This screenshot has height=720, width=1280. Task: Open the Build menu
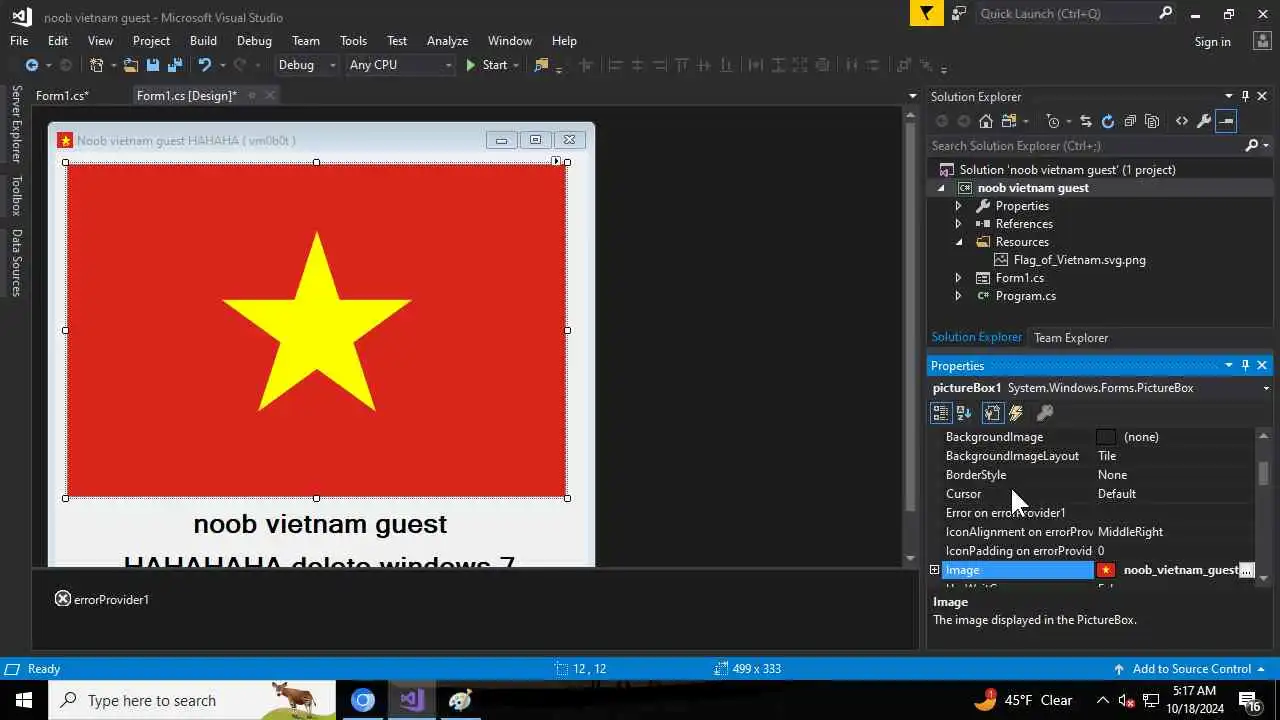[203, 41]
